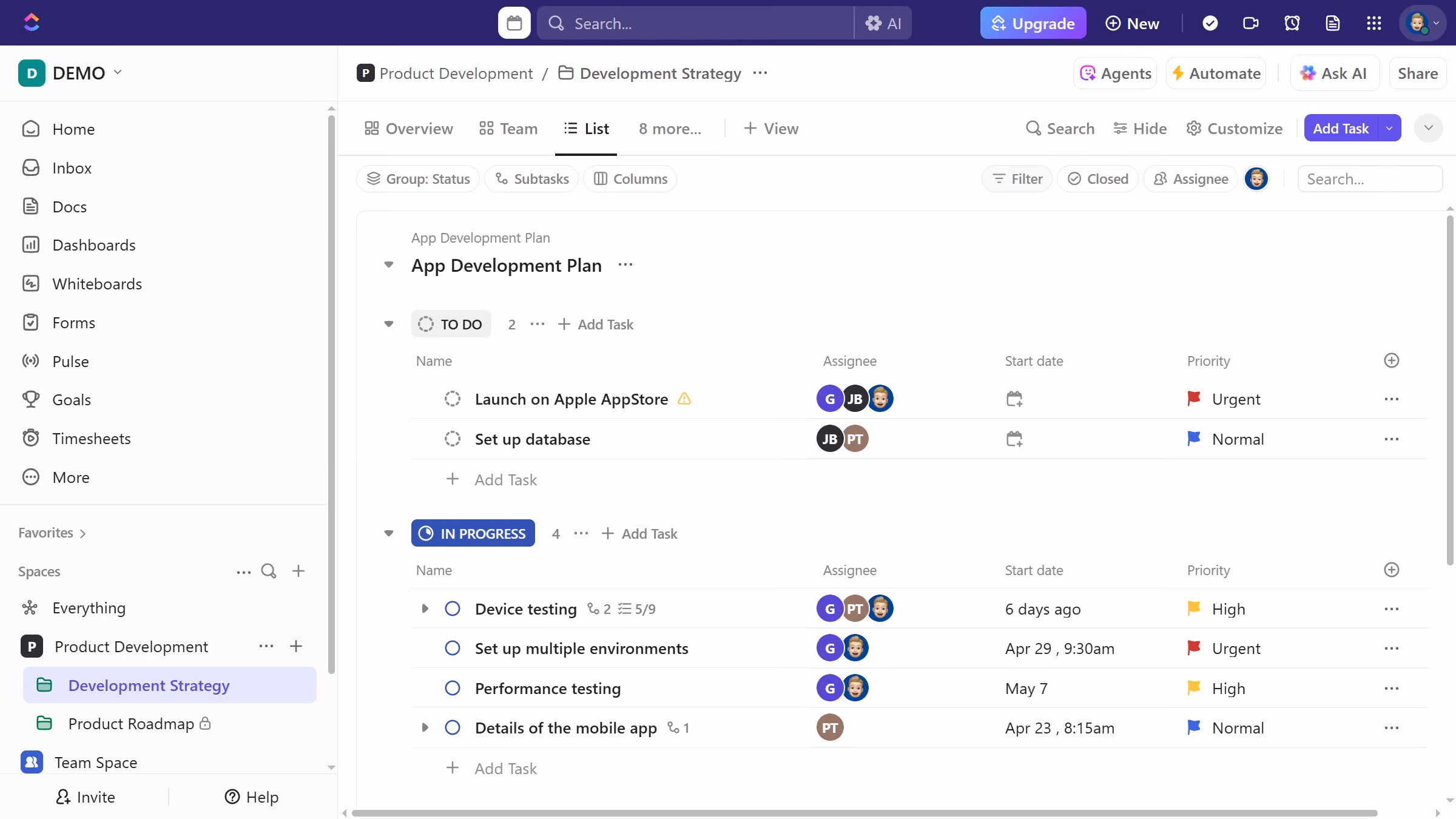Open the record clip video icon

click(x=1250, y=23)
